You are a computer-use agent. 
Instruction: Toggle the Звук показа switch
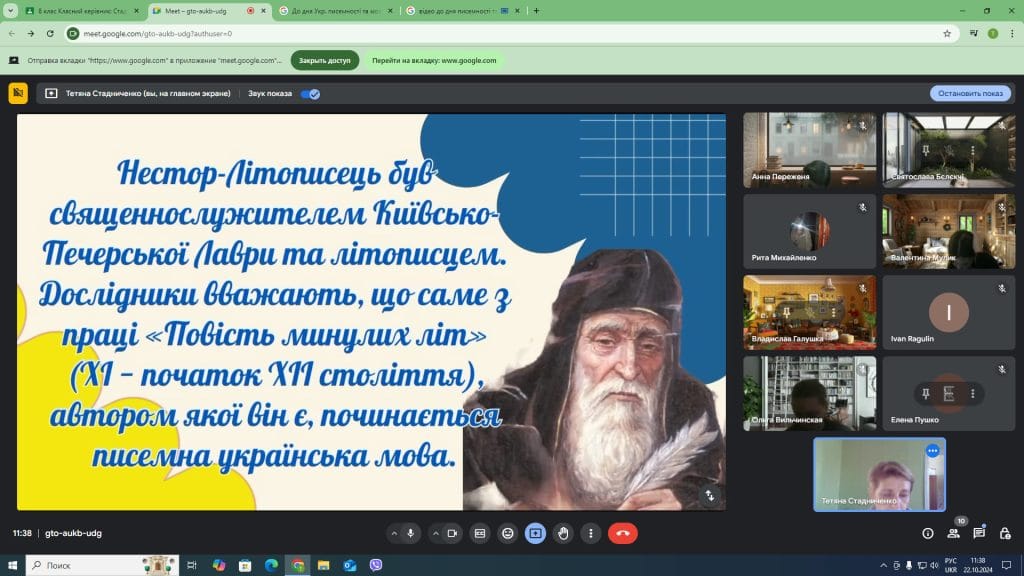tap(310, 94)
